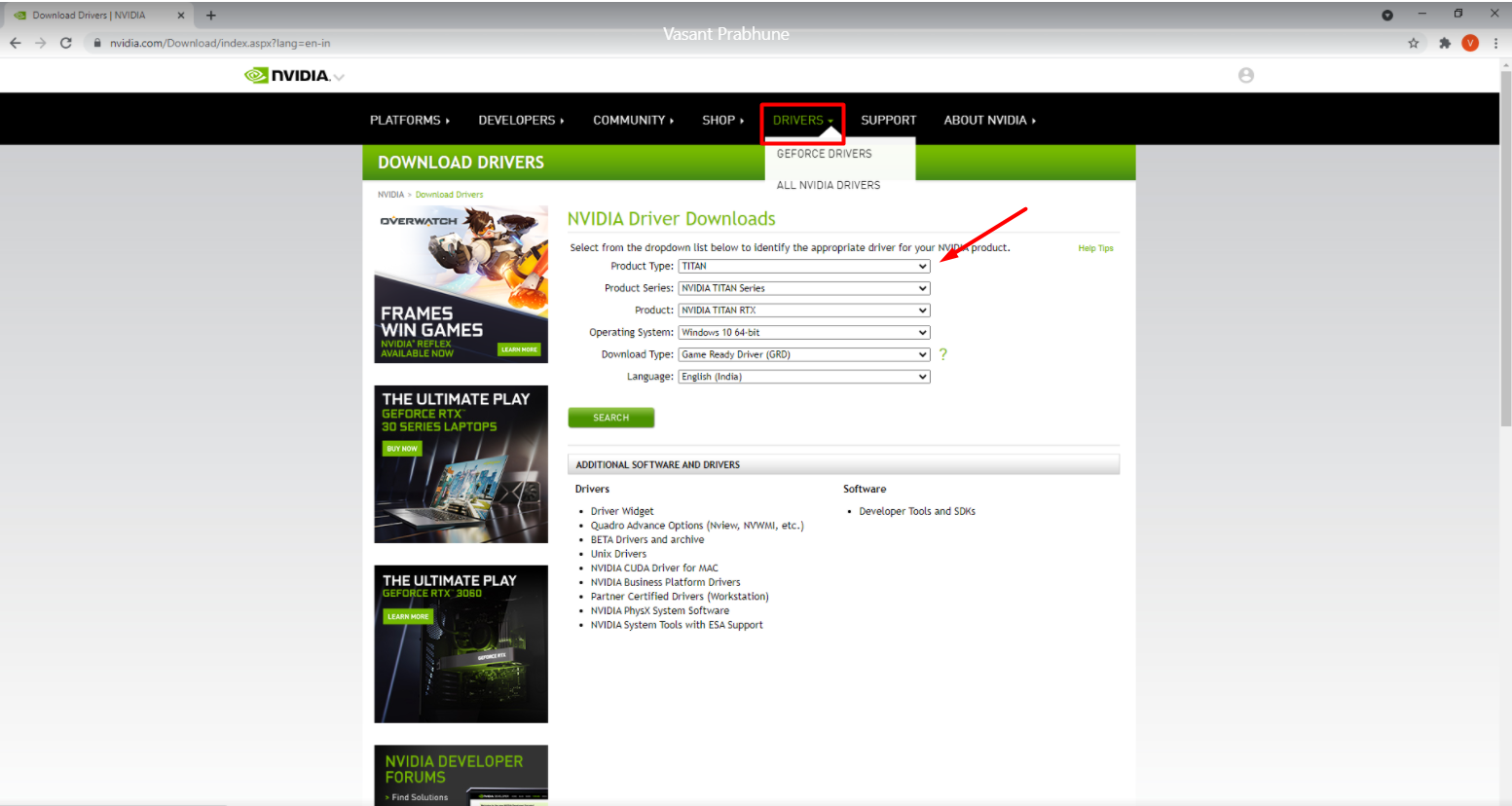Open the Product dropdown showing TITAN RTX

[804, 311]
